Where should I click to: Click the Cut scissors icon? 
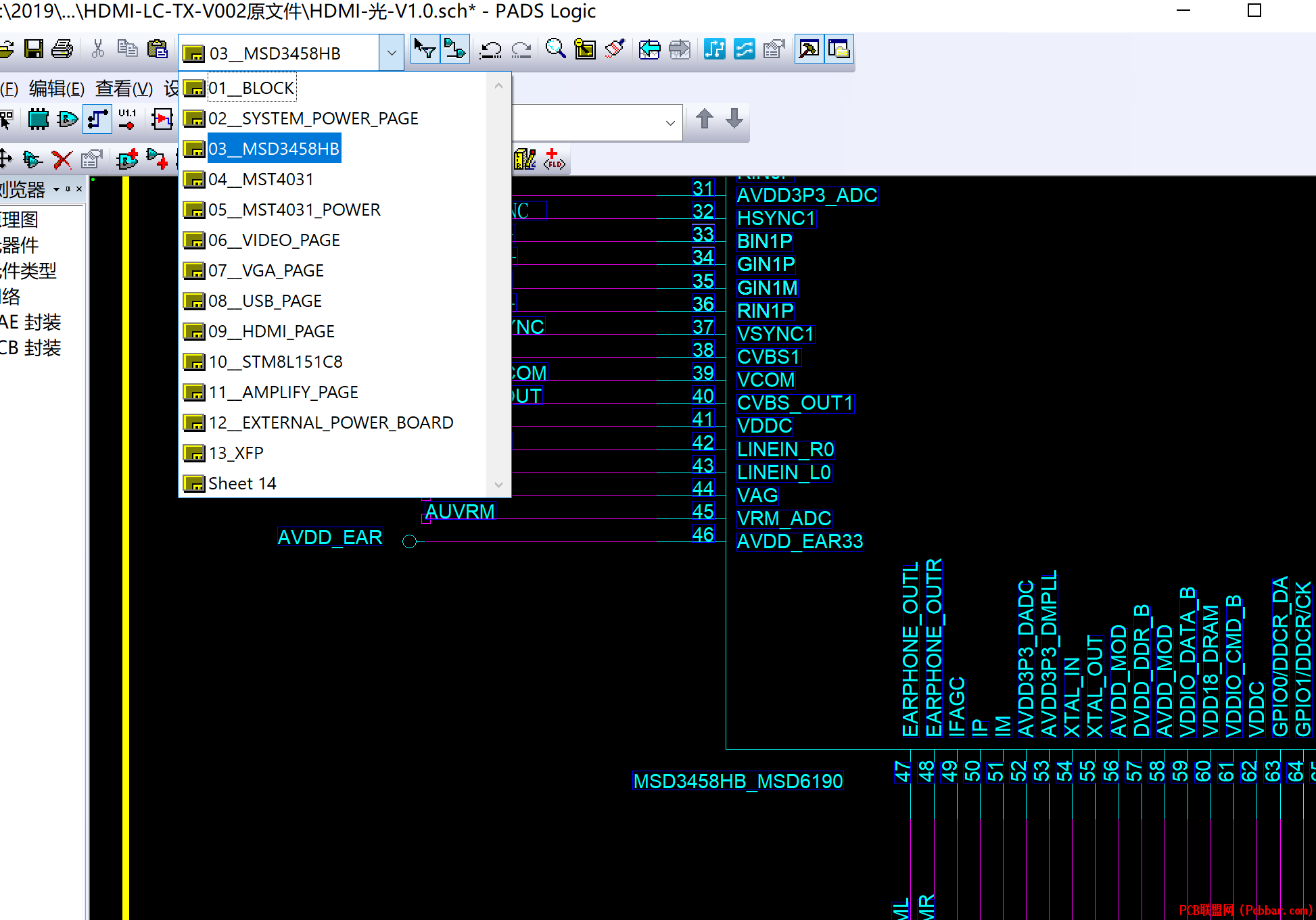click(x=98, y=49)
